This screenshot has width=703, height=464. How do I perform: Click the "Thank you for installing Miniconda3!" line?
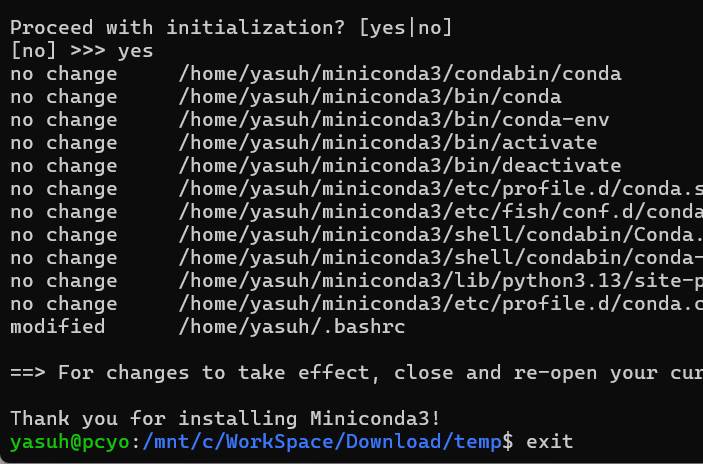225,418
